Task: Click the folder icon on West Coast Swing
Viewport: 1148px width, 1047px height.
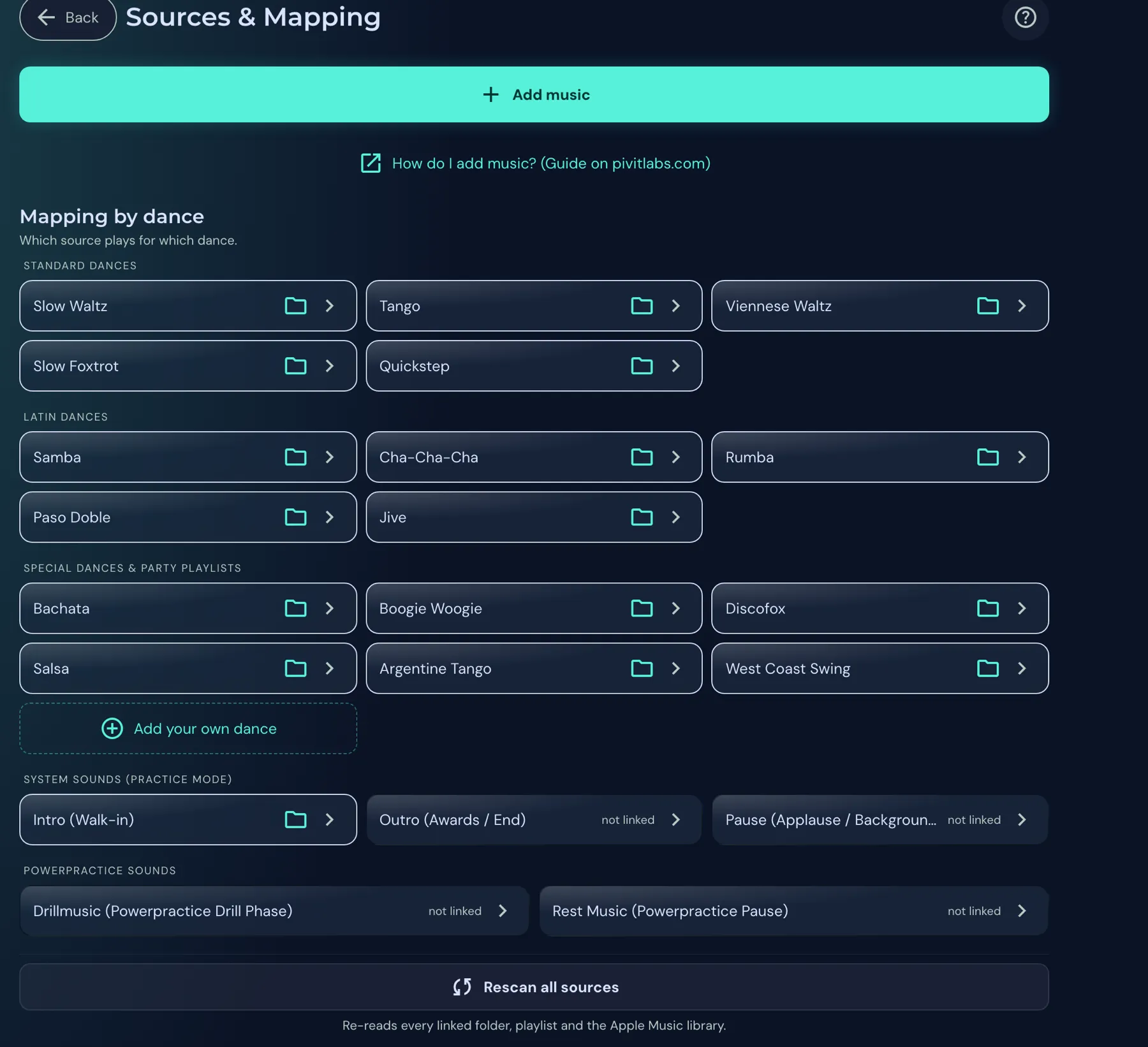Action: [x=988, y=668]
